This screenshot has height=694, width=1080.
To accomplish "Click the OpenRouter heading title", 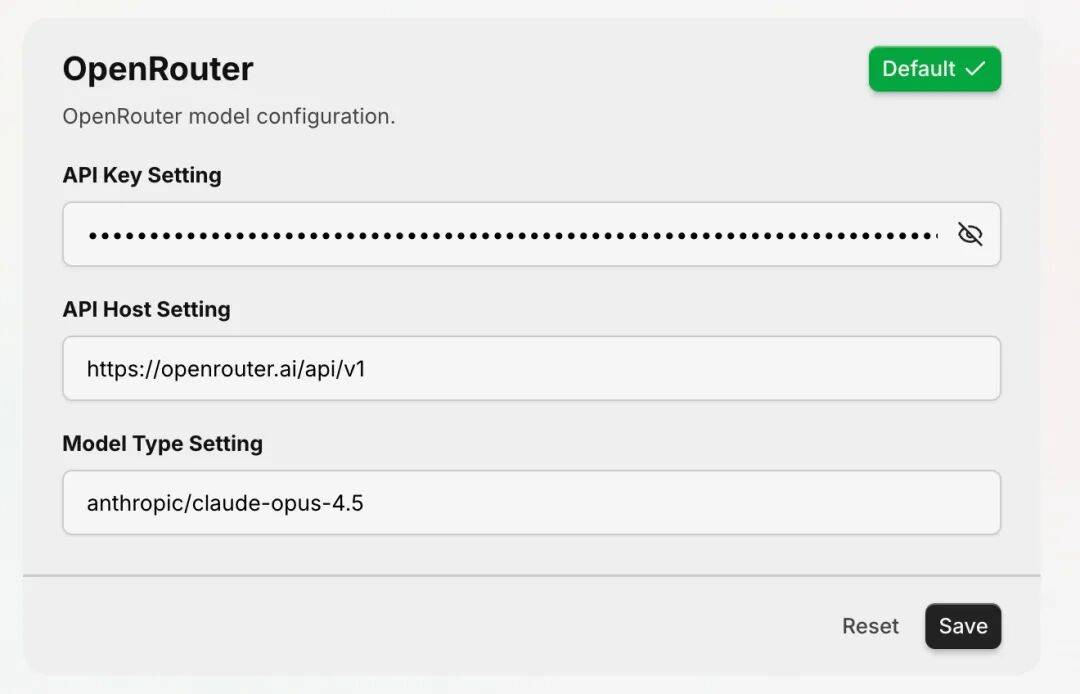I will click(158, 69).
